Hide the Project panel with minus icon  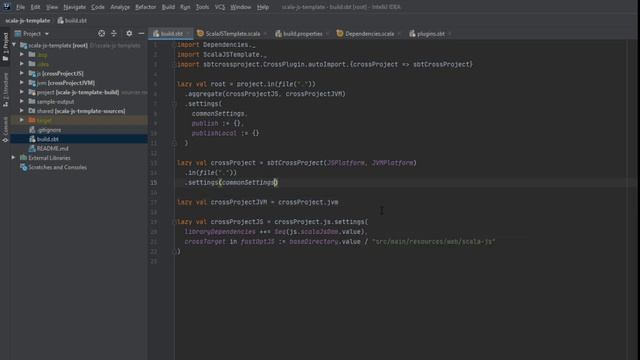[141, 33]
